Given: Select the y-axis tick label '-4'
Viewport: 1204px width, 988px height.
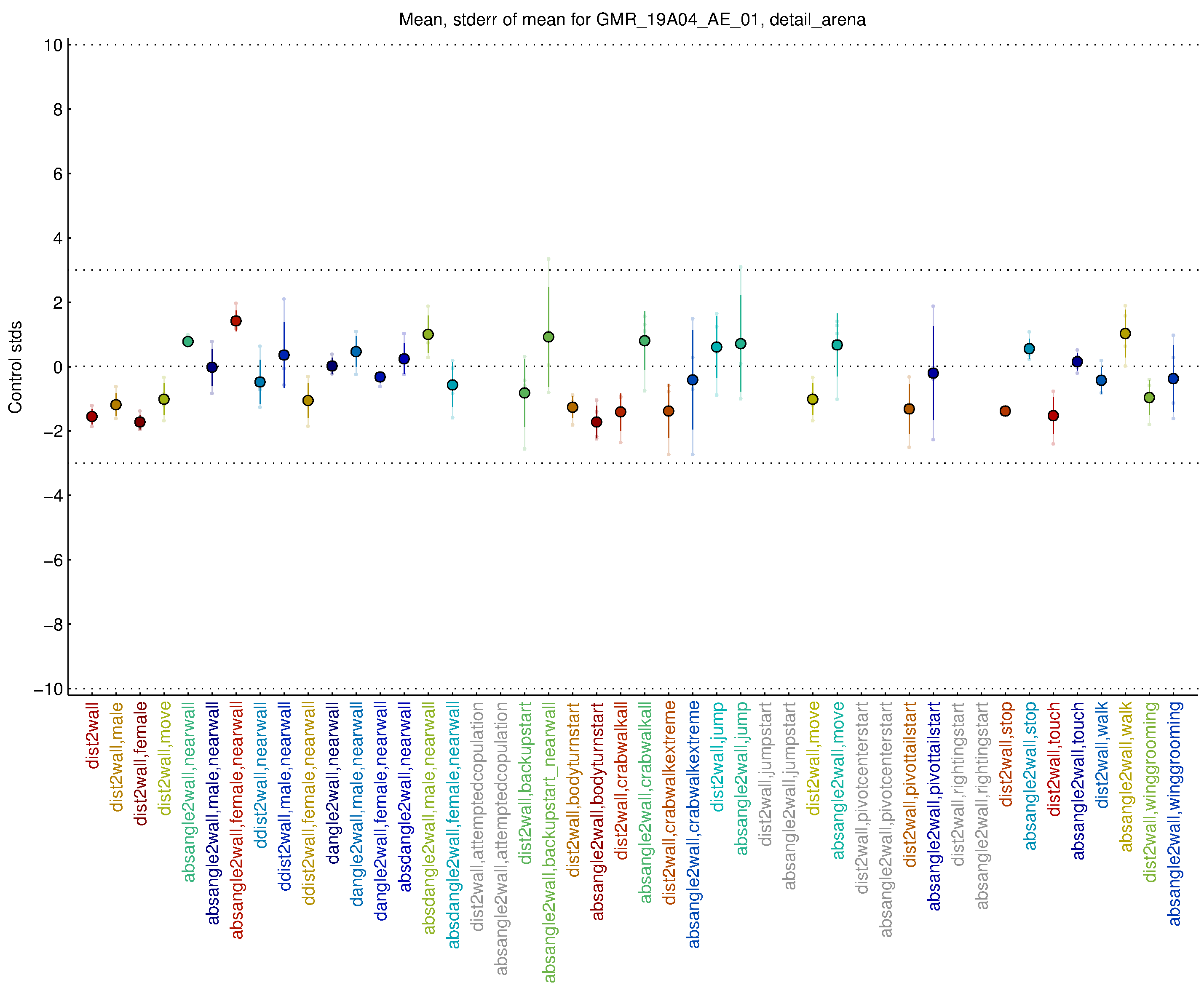Looking at the screenshot, I should [x=54, y=496].
